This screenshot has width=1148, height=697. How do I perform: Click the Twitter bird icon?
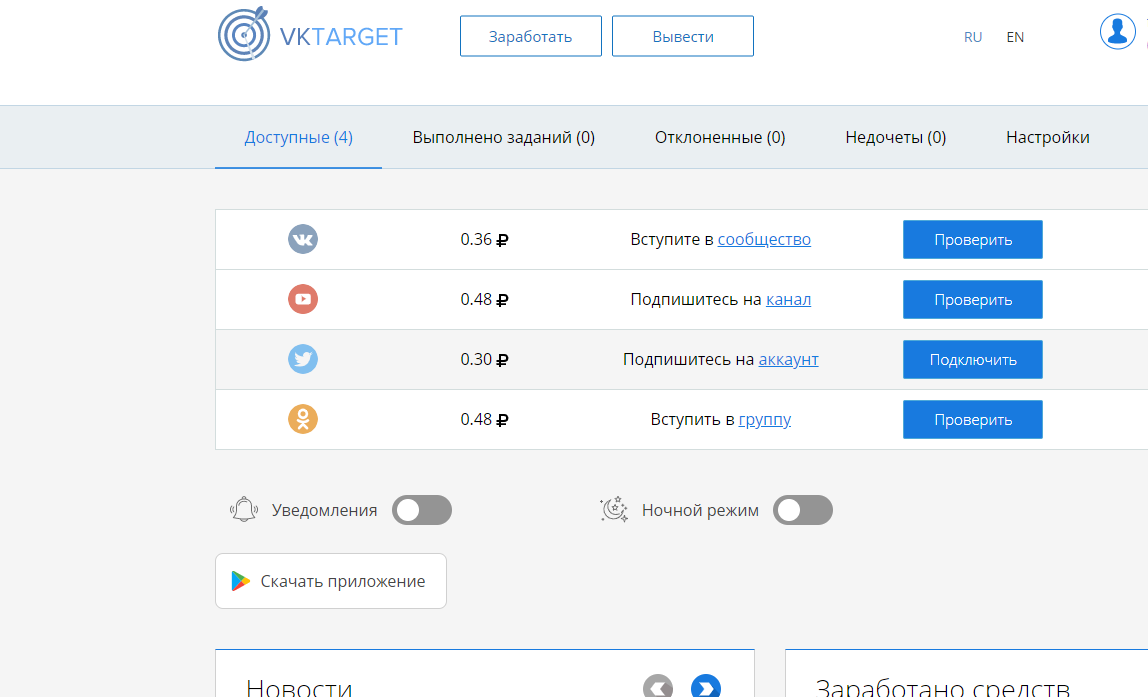coord(303,359)
